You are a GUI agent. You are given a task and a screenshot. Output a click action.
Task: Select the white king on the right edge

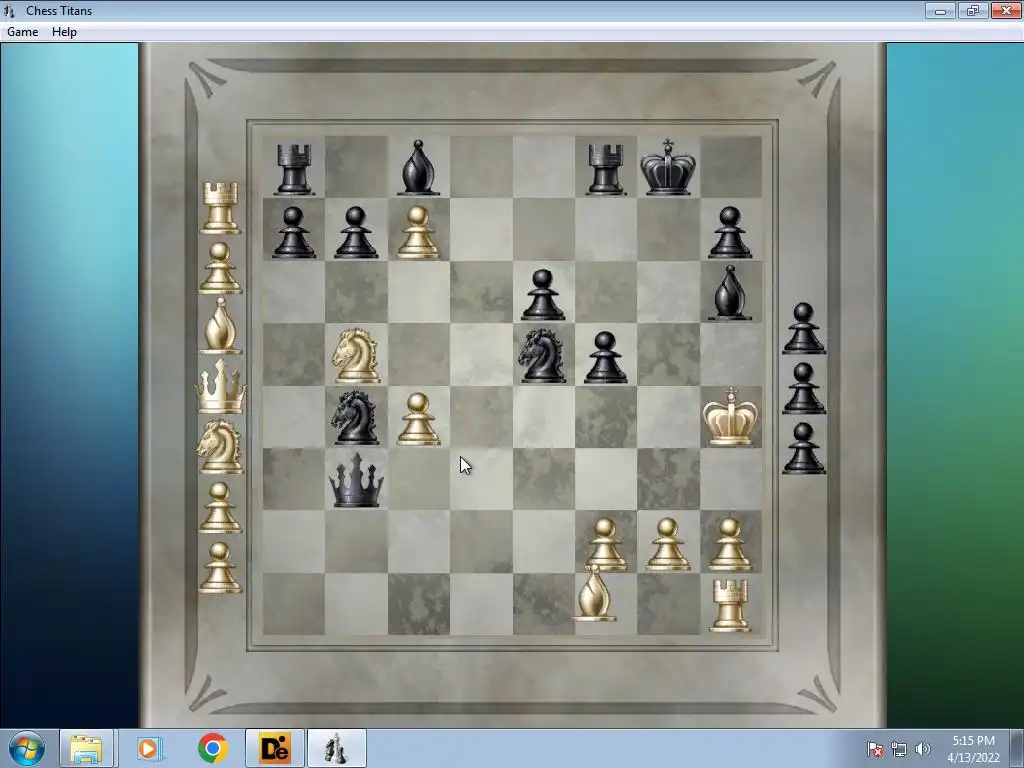tap(730, 417)
